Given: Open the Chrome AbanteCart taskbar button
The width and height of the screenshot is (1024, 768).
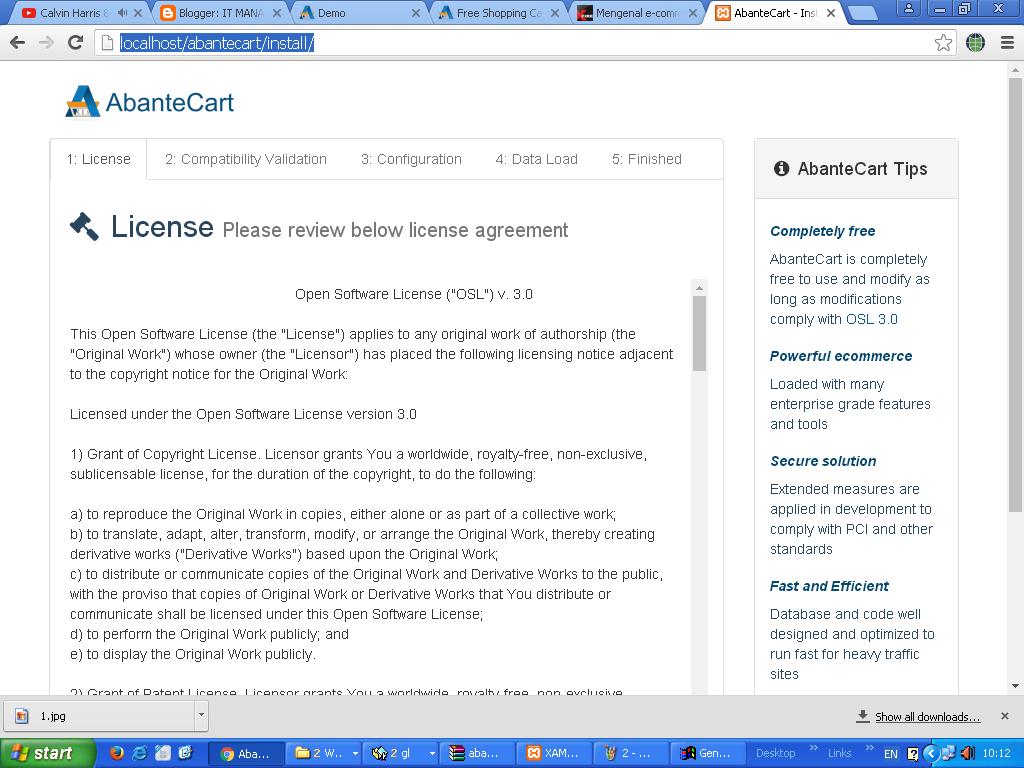Looking at the screenshot, I should pyautogui.click(x=246, y=754).
